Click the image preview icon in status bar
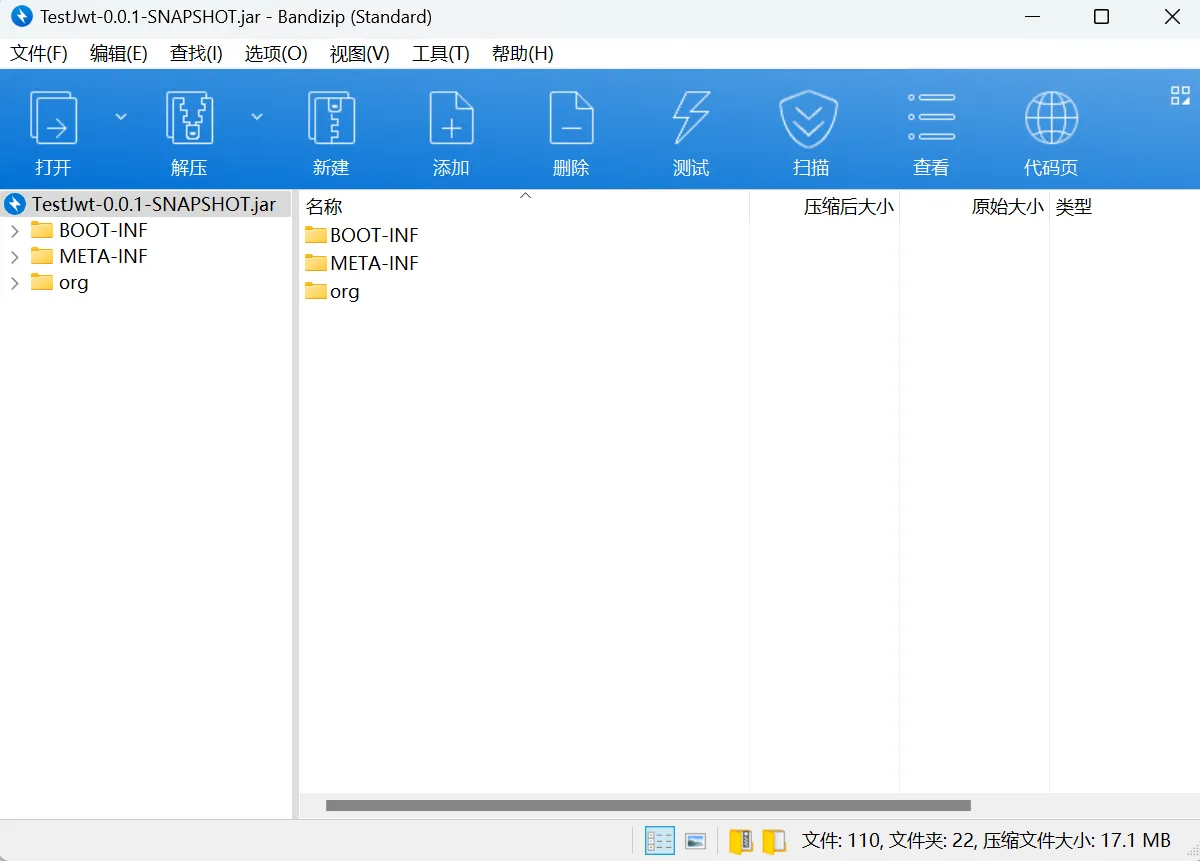Image resolution: width=1200 pixels, height=861 pixels. point(696,841)
